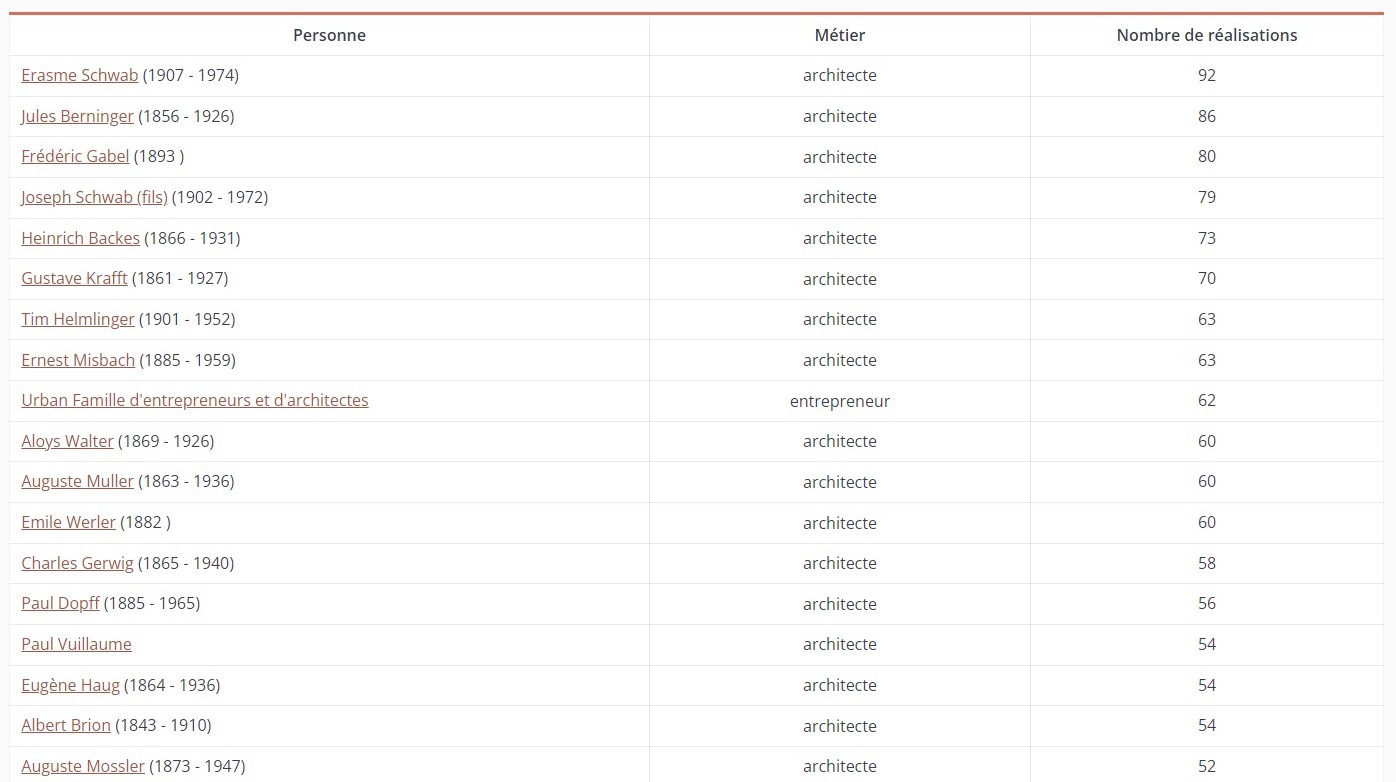This screenshot has height=782, width=1396.
Task: Select the value 63 in Tim Helmlinger's row
Action: click(x=1207, y=319)
